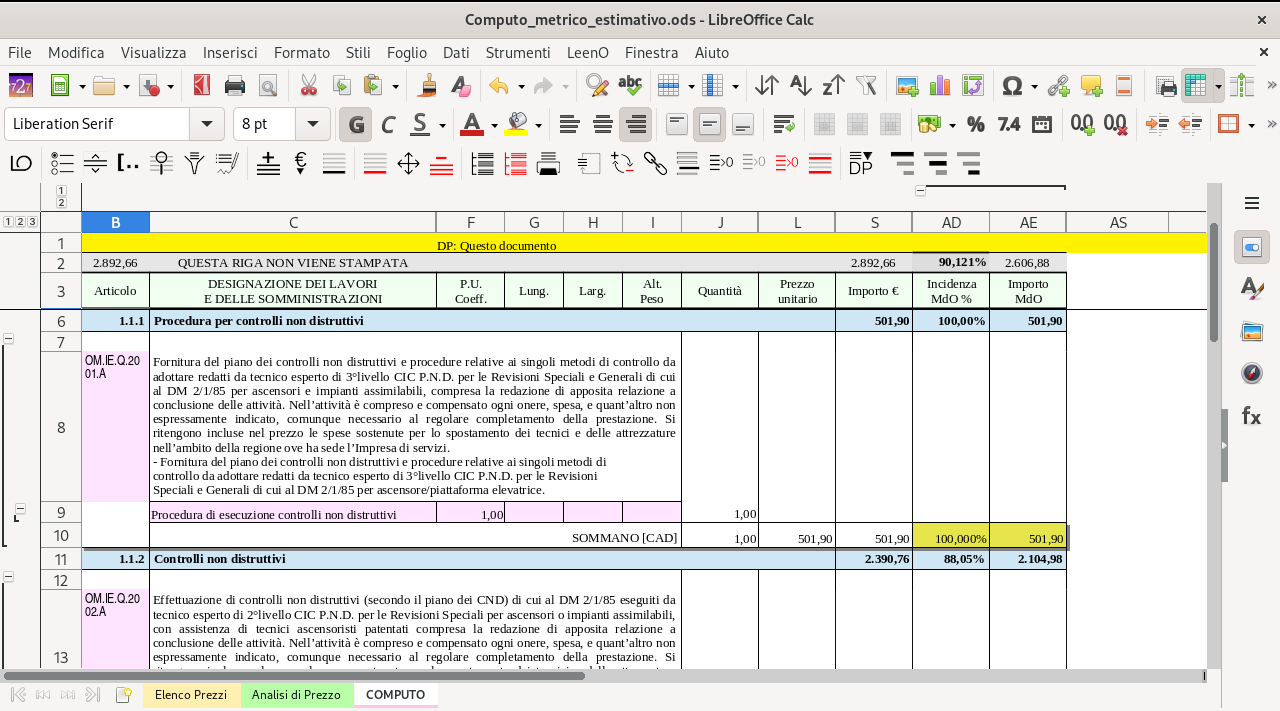Click the LeenO euro toolbar icon
This screenshot has height=711, width=1280.
click(x=301, y=163)
